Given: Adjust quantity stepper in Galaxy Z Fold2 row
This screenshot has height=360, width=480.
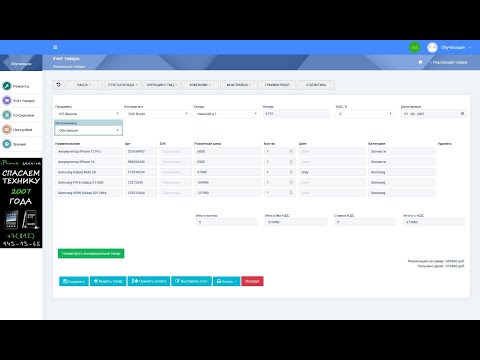Looking at the screenshot, I should 291,182.
